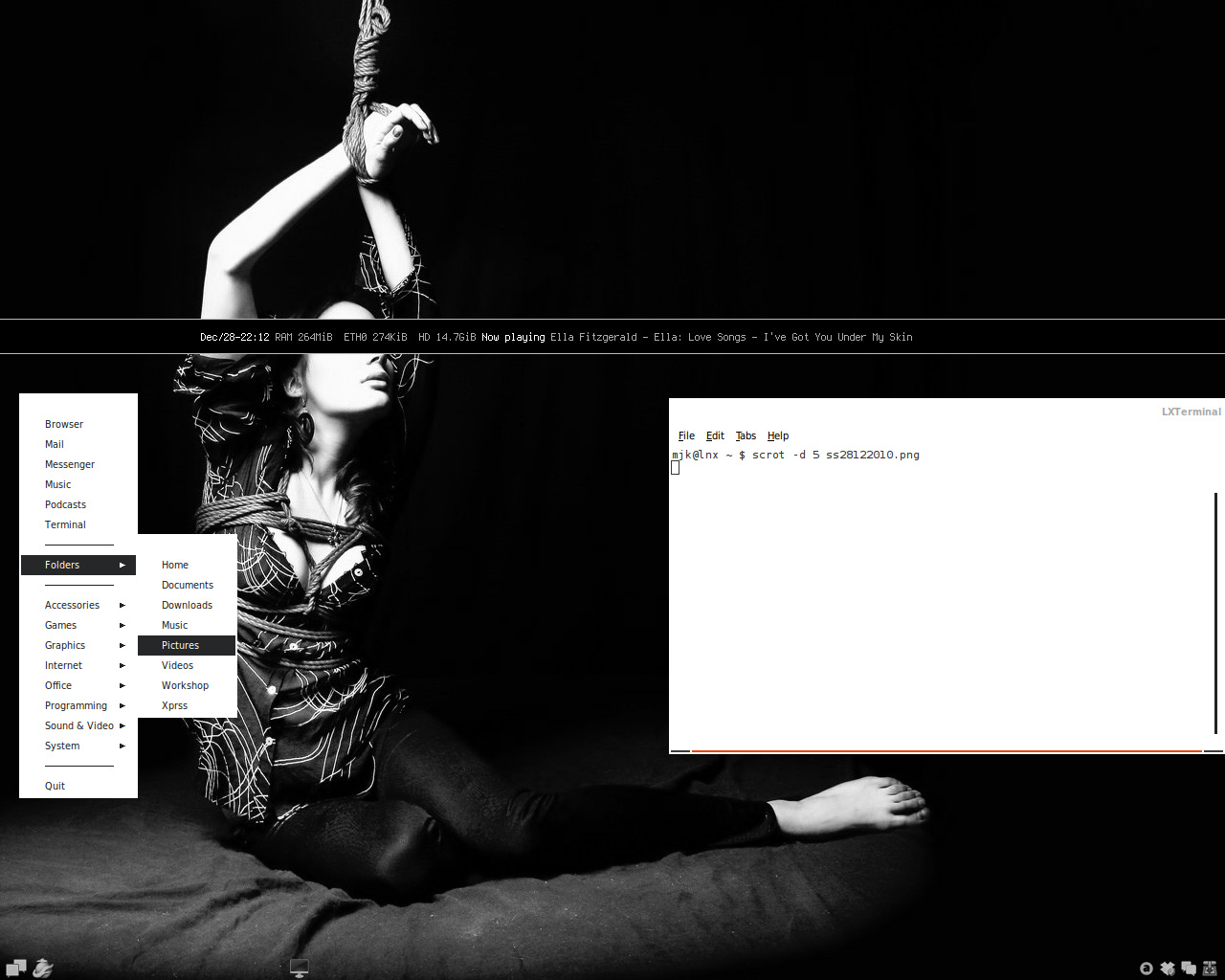Viewport: 1225px width, 980px height.
Task: Click the chat bubbles icon in bottom-left panel
Action: point(16,968)
